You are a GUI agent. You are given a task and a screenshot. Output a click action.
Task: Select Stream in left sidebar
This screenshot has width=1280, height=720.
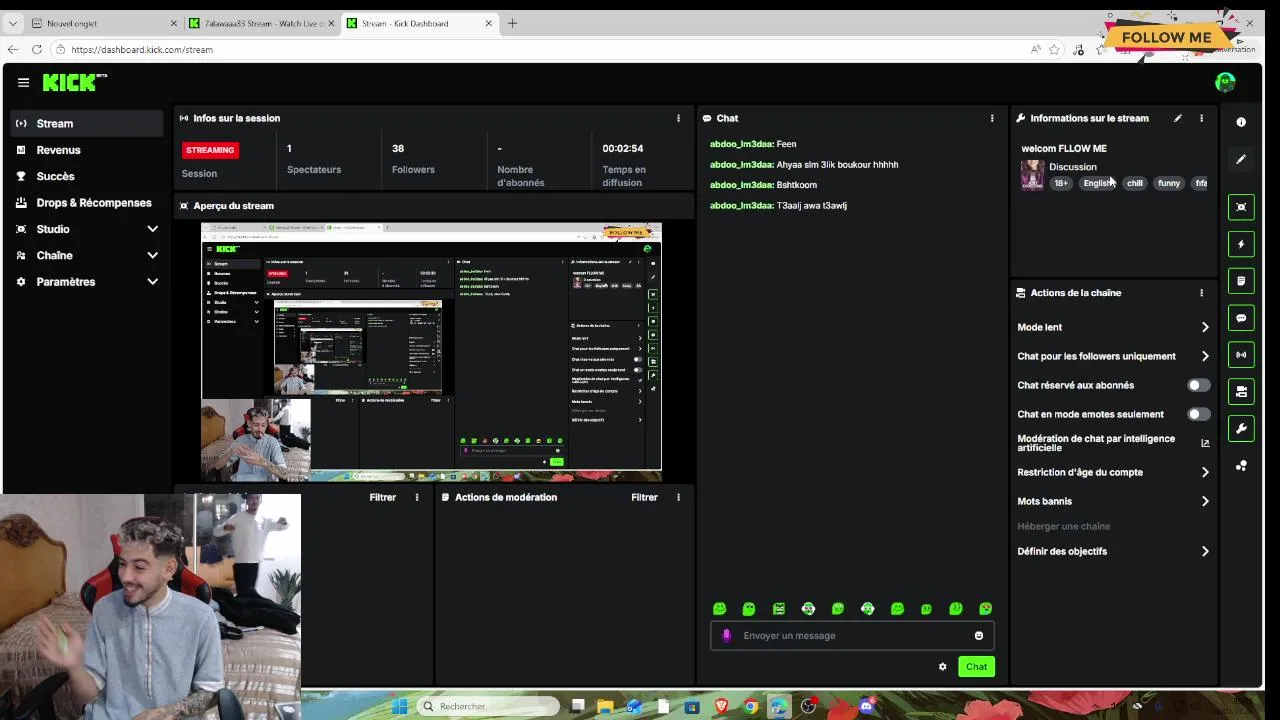[x=87, y=123]
